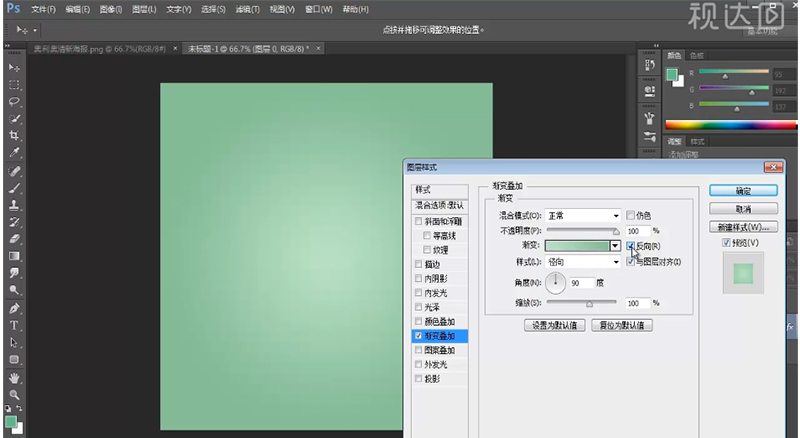This screenshot has height=438, width=800.
Task: Click the angle dial control
Action: [x=555, y=283]
